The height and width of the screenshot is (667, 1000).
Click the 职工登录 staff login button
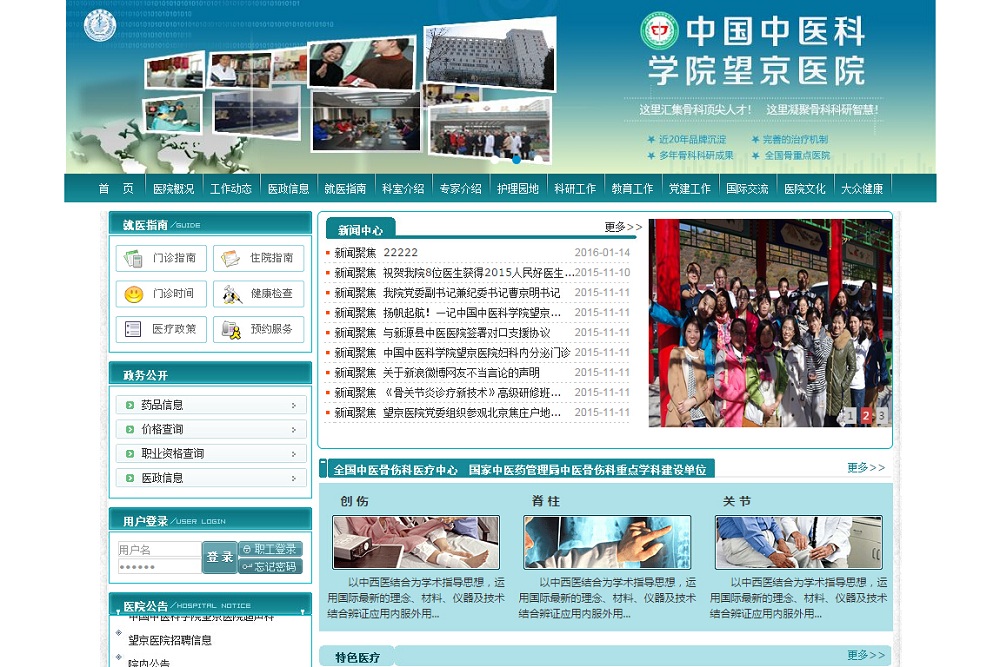(x=270, y=549)
